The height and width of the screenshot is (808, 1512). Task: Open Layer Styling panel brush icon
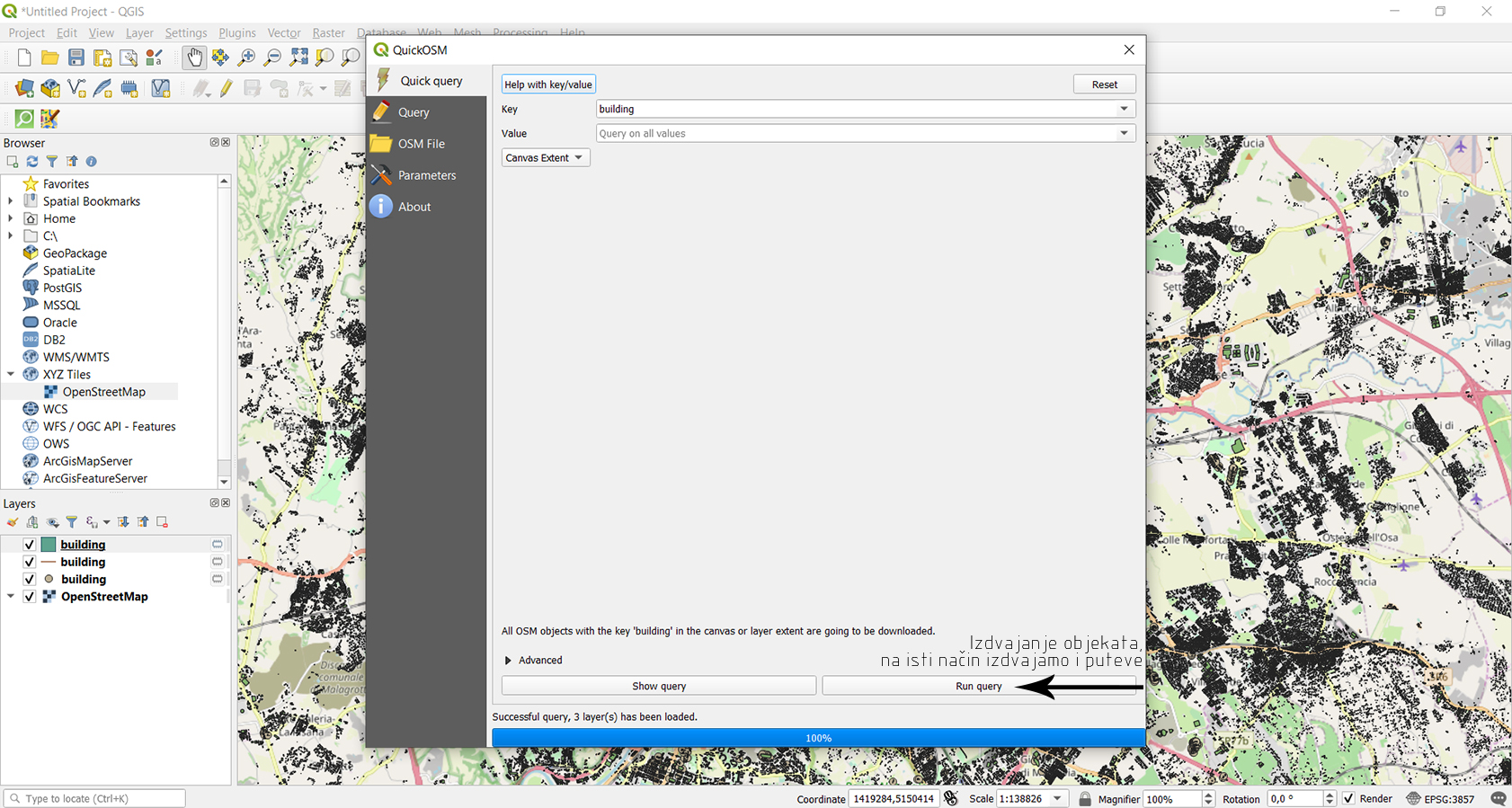pos(13,522)
